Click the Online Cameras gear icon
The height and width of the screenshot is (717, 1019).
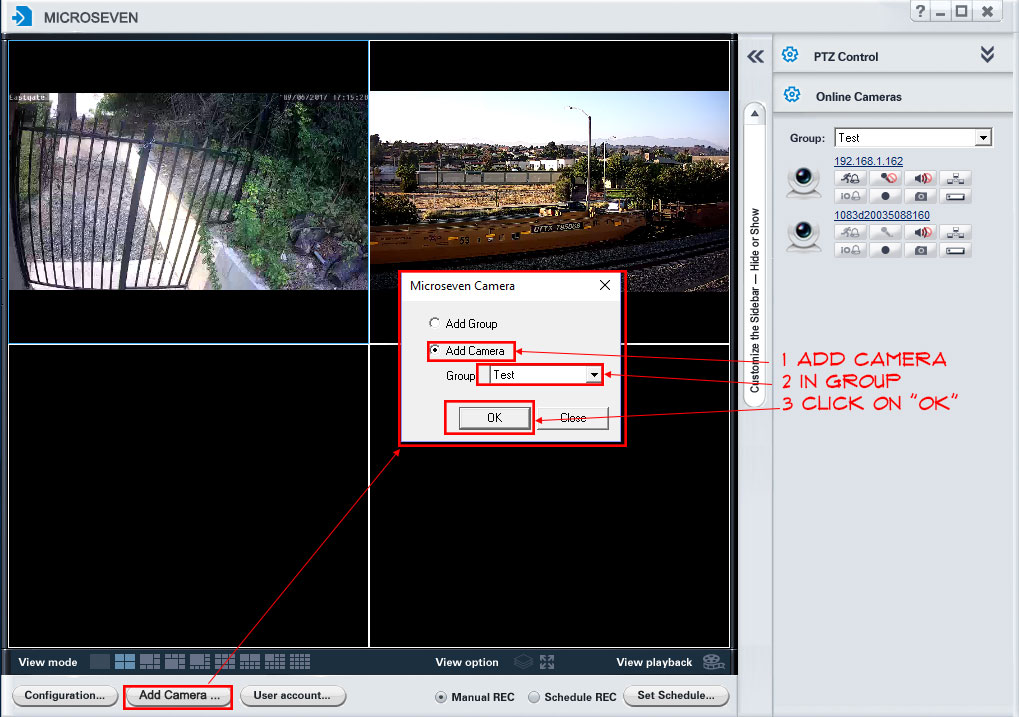792,95
